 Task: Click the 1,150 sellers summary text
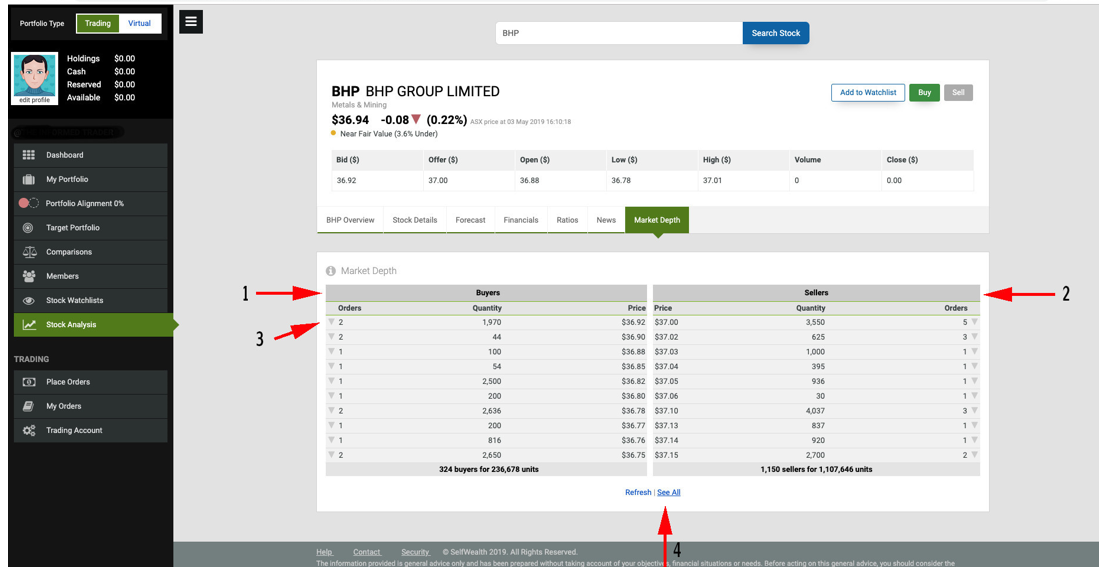[817, 469]
